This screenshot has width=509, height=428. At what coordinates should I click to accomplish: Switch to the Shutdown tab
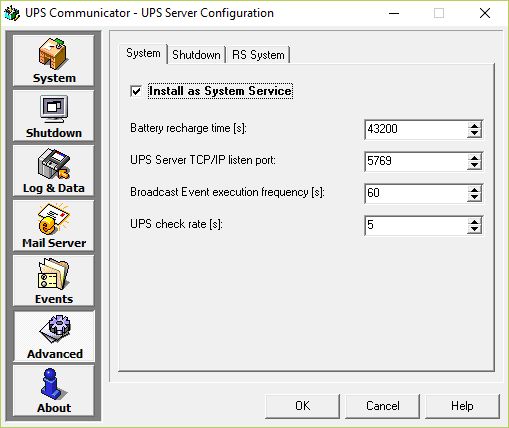click(196, 55)
